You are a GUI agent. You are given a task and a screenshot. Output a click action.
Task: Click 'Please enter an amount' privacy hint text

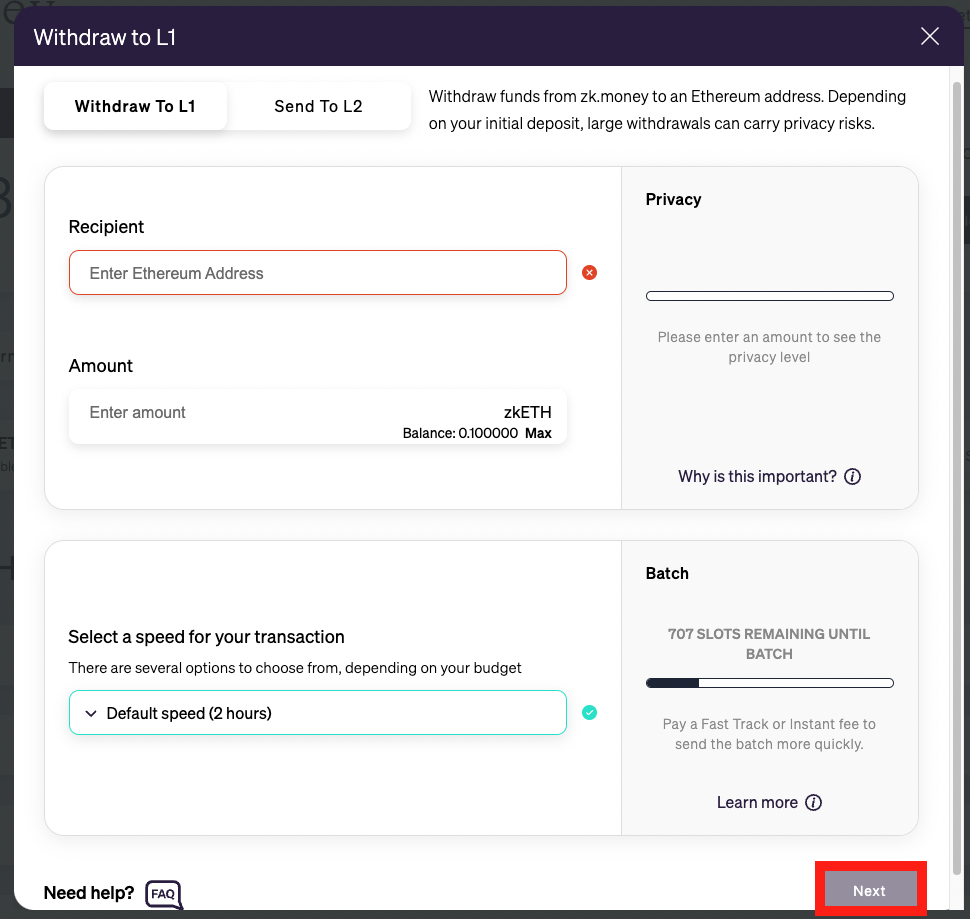(x=769, y=347)
